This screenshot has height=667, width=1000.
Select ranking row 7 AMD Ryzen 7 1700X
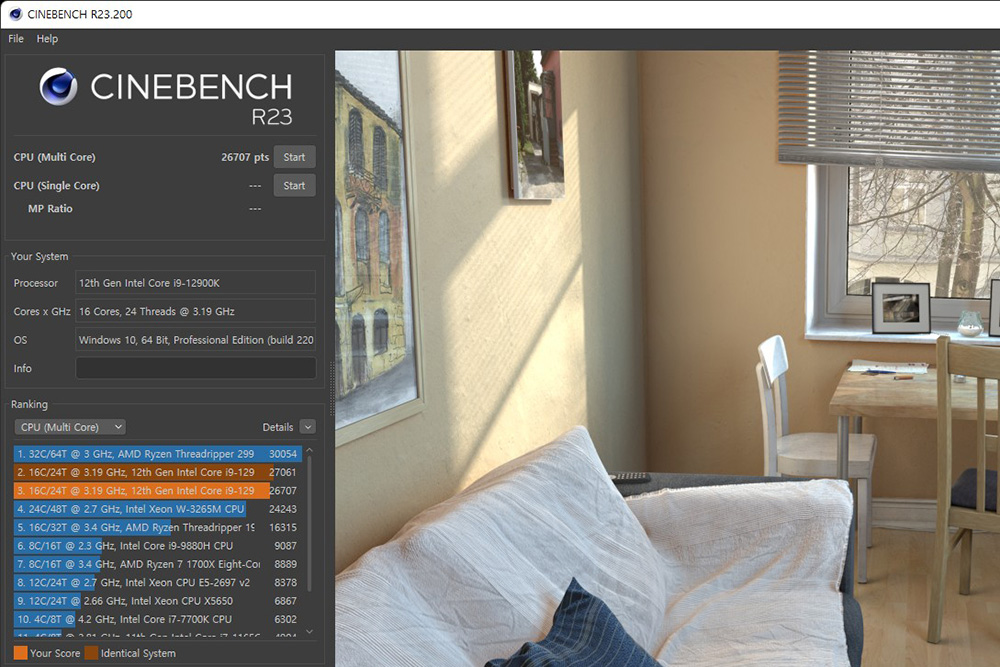[x=157, y=564]
